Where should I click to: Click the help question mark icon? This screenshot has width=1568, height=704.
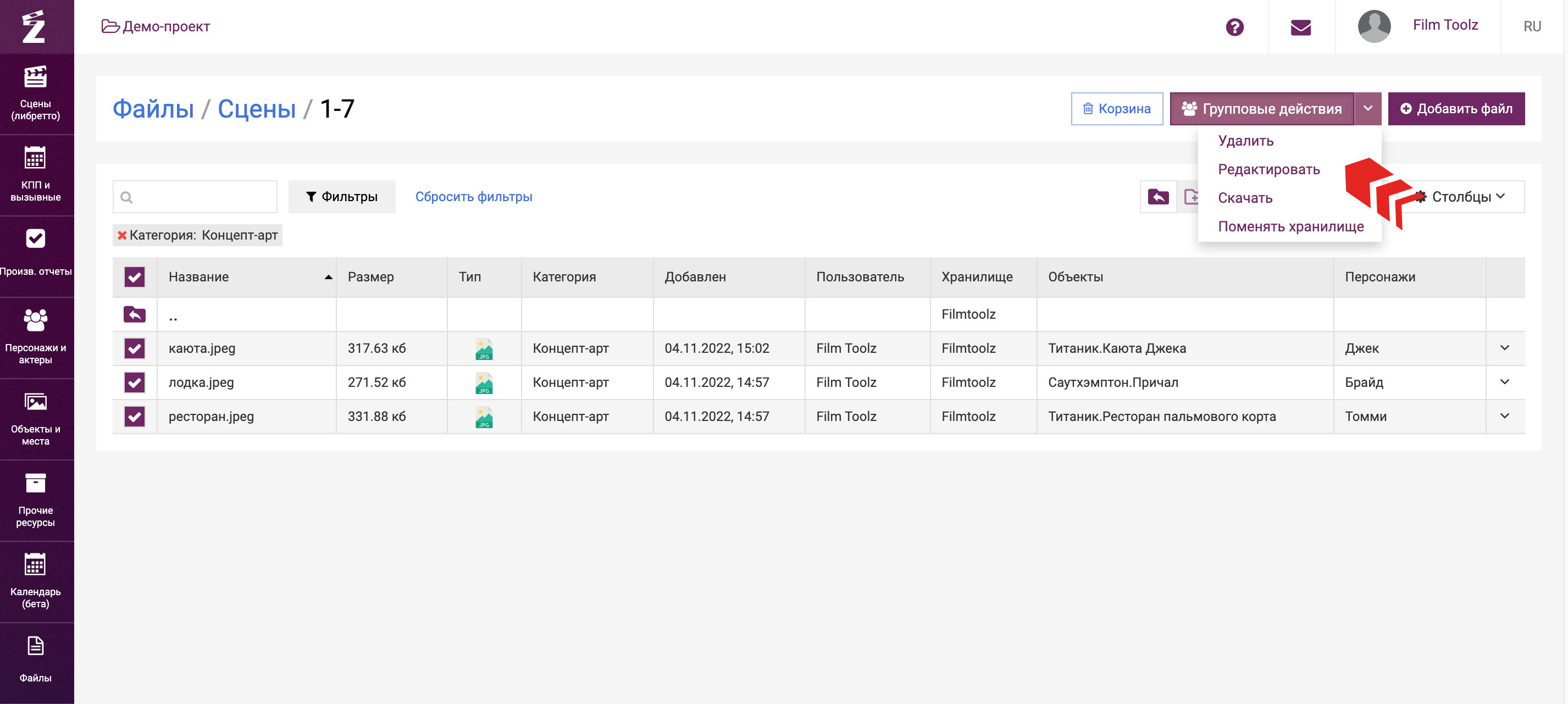1234,27
